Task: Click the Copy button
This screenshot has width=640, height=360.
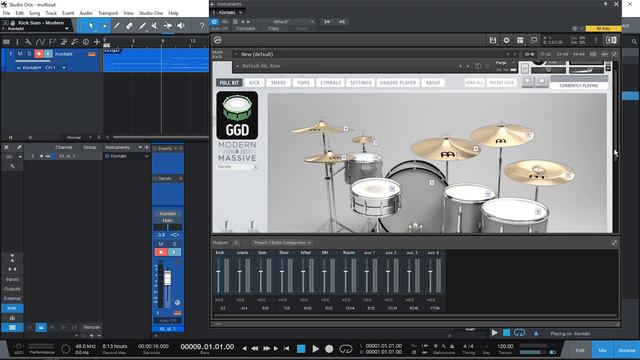Action: (x=273, y=29)
